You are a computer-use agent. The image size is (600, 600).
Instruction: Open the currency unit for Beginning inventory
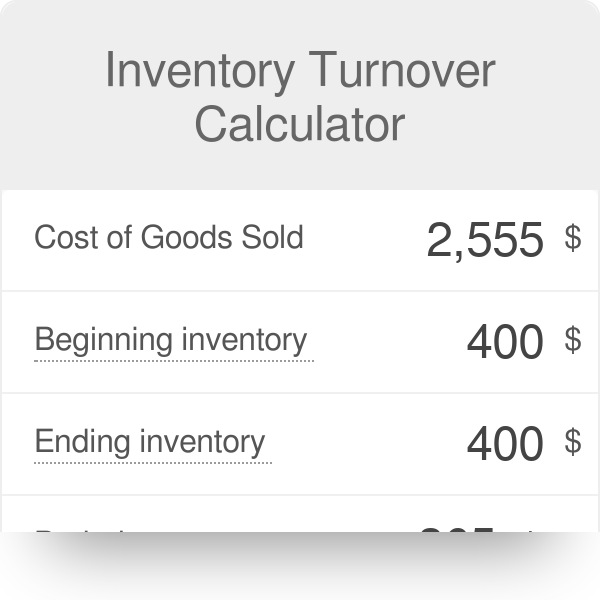click(573, 340)
